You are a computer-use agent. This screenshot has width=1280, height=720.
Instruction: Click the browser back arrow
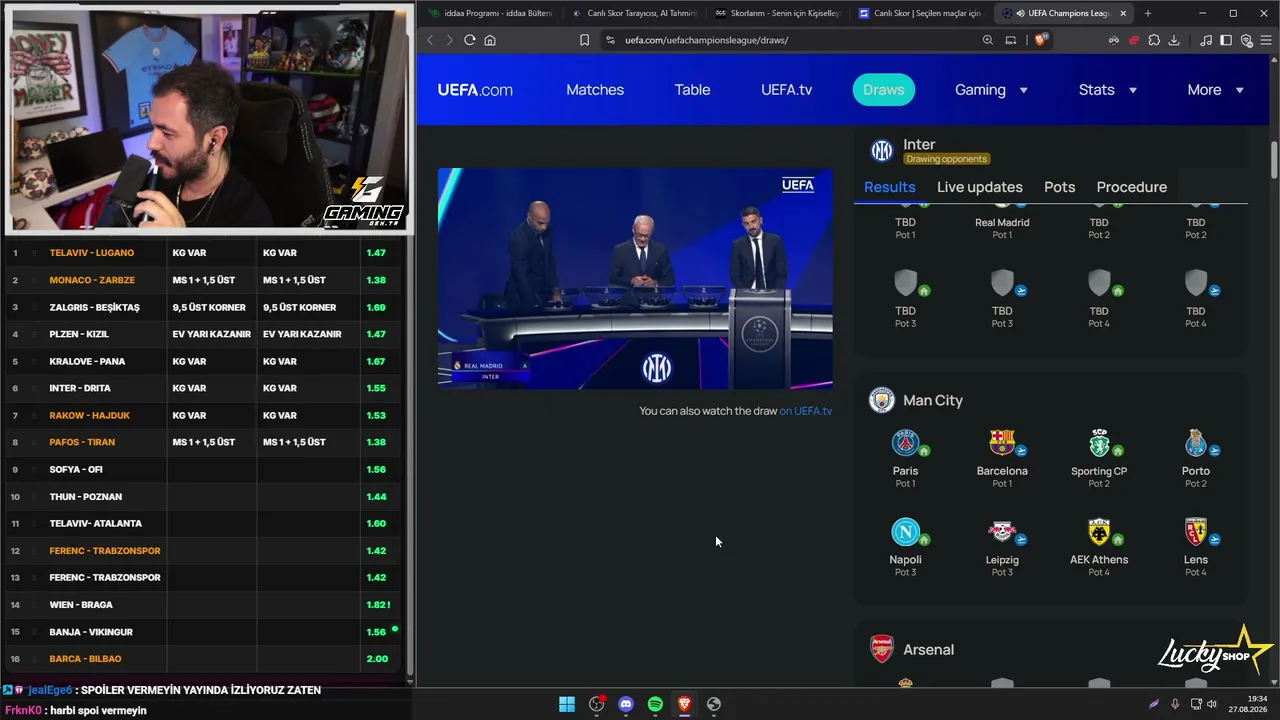click(430, 40)
